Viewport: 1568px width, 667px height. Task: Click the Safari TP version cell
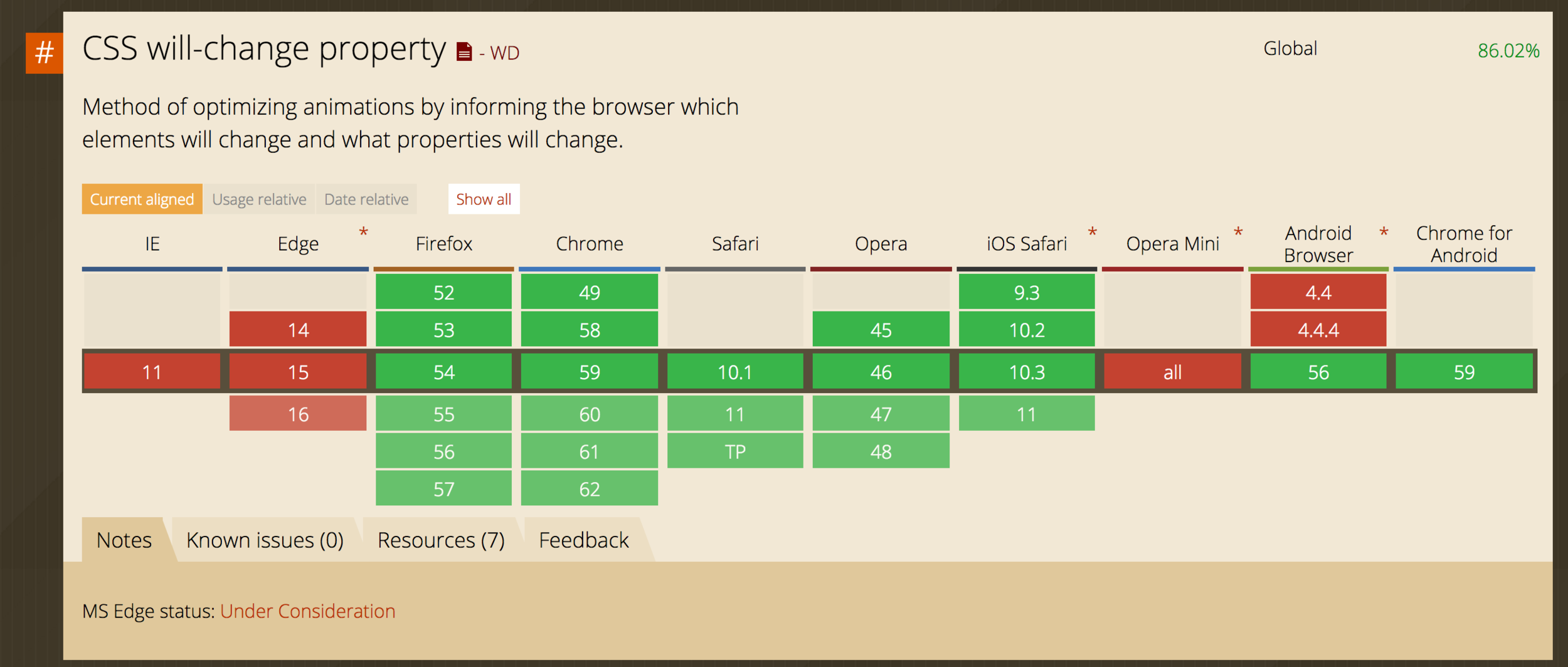(735, 451)
